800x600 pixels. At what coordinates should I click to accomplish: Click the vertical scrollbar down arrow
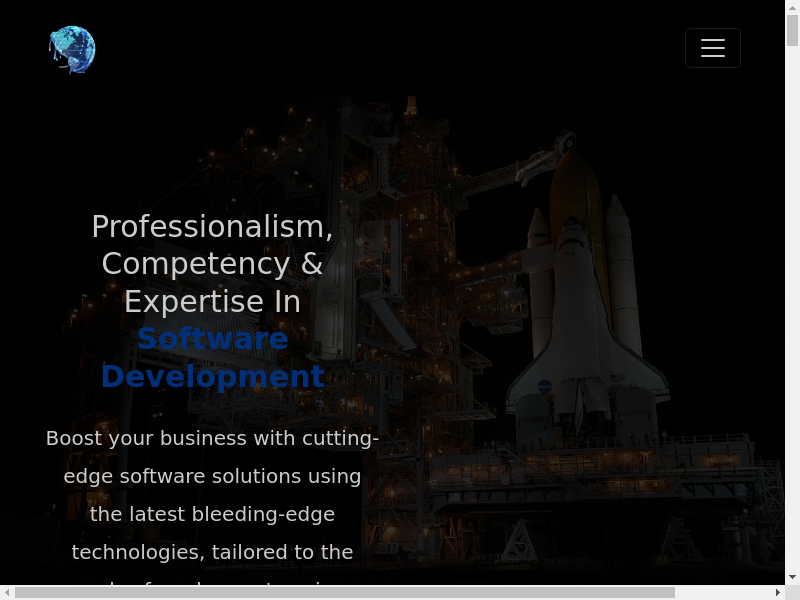792,577
